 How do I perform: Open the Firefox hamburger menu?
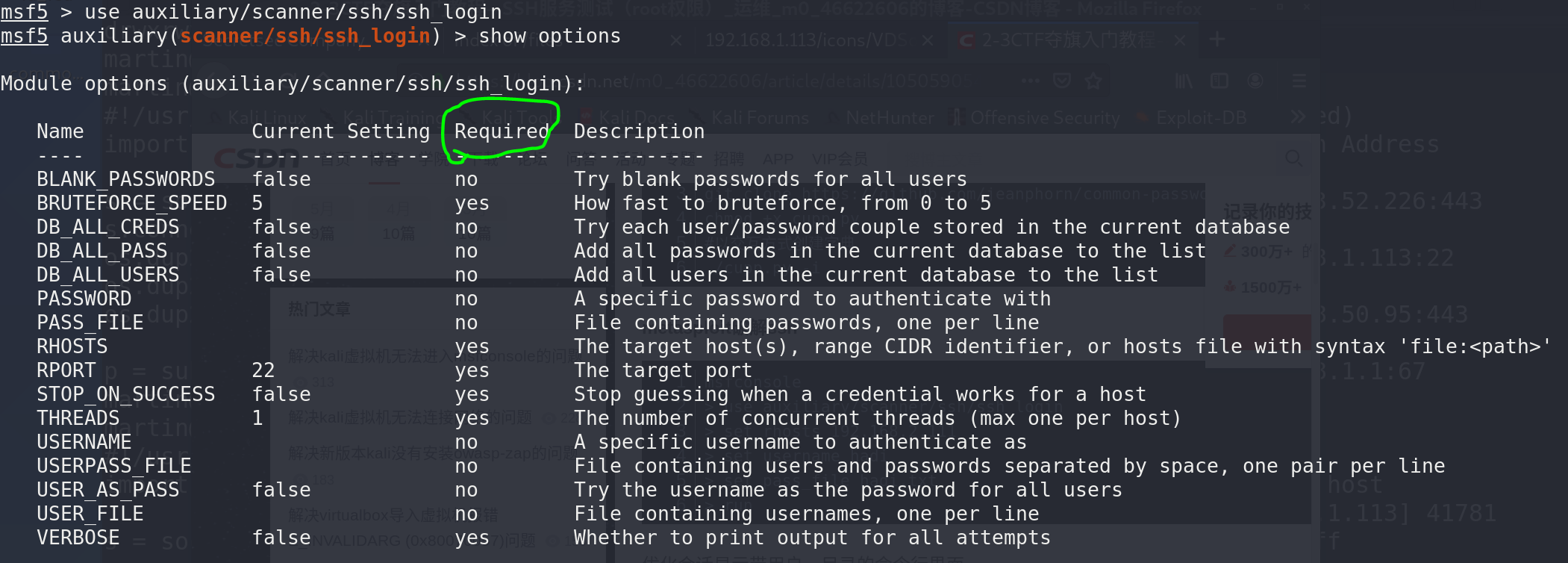click(1299, 81)
